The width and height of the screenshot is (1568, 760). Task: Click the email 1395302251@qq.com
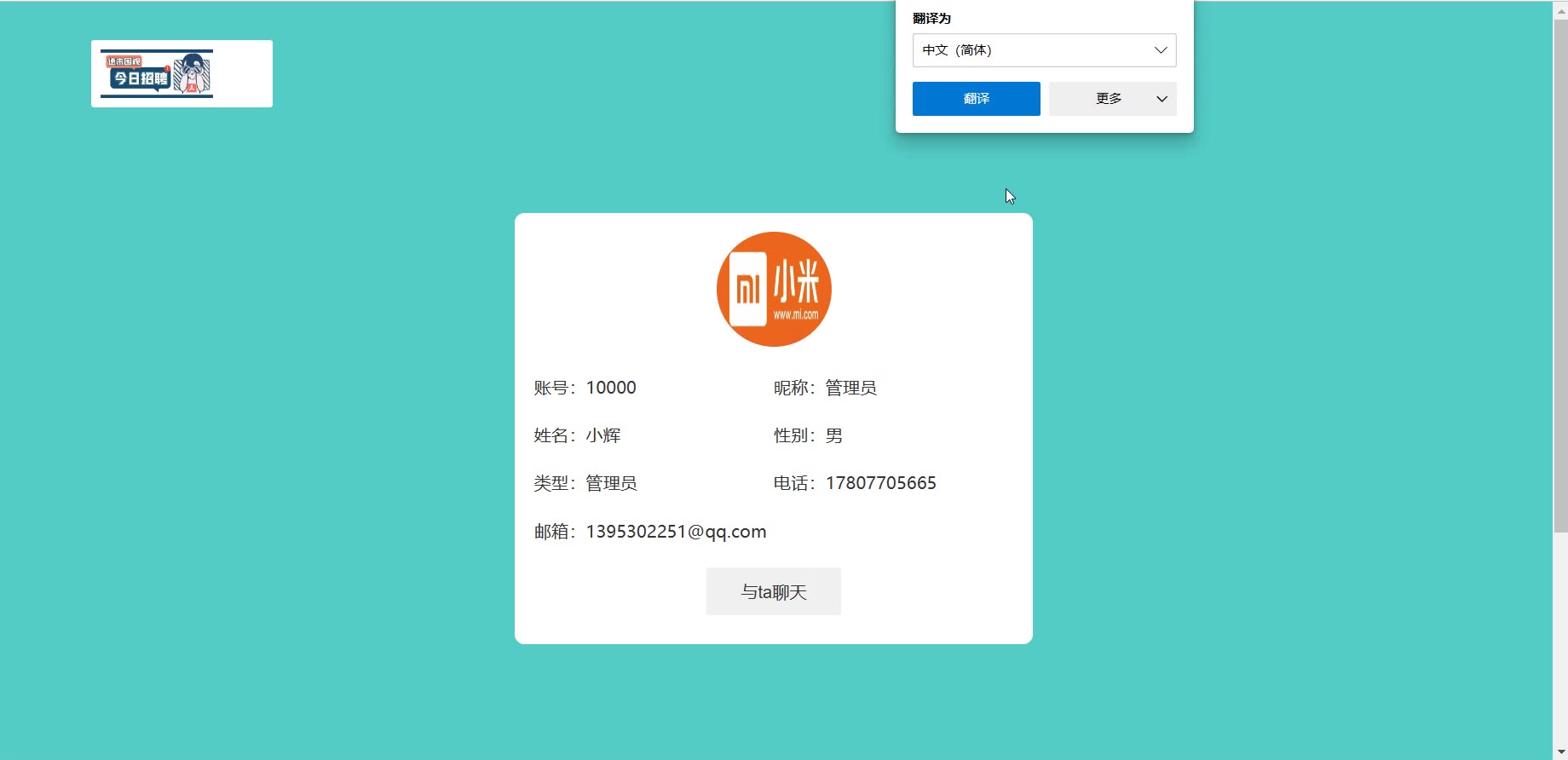point(676,532)
